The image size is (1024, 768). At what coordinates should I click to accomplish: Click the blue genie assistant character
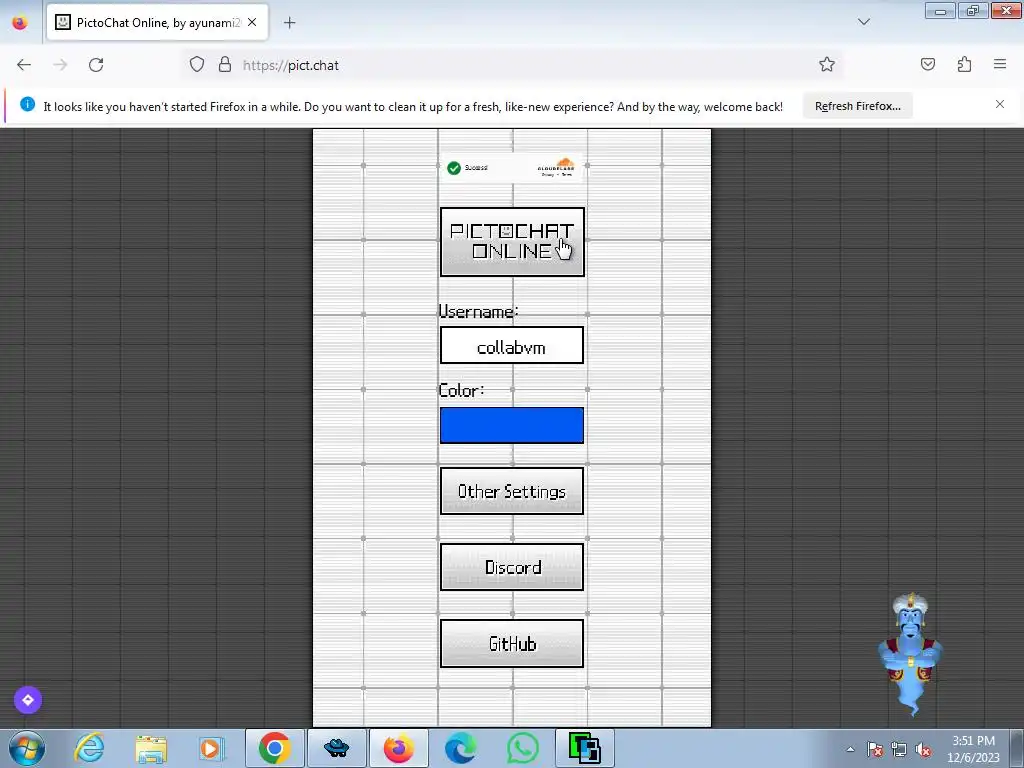point(910,654)
